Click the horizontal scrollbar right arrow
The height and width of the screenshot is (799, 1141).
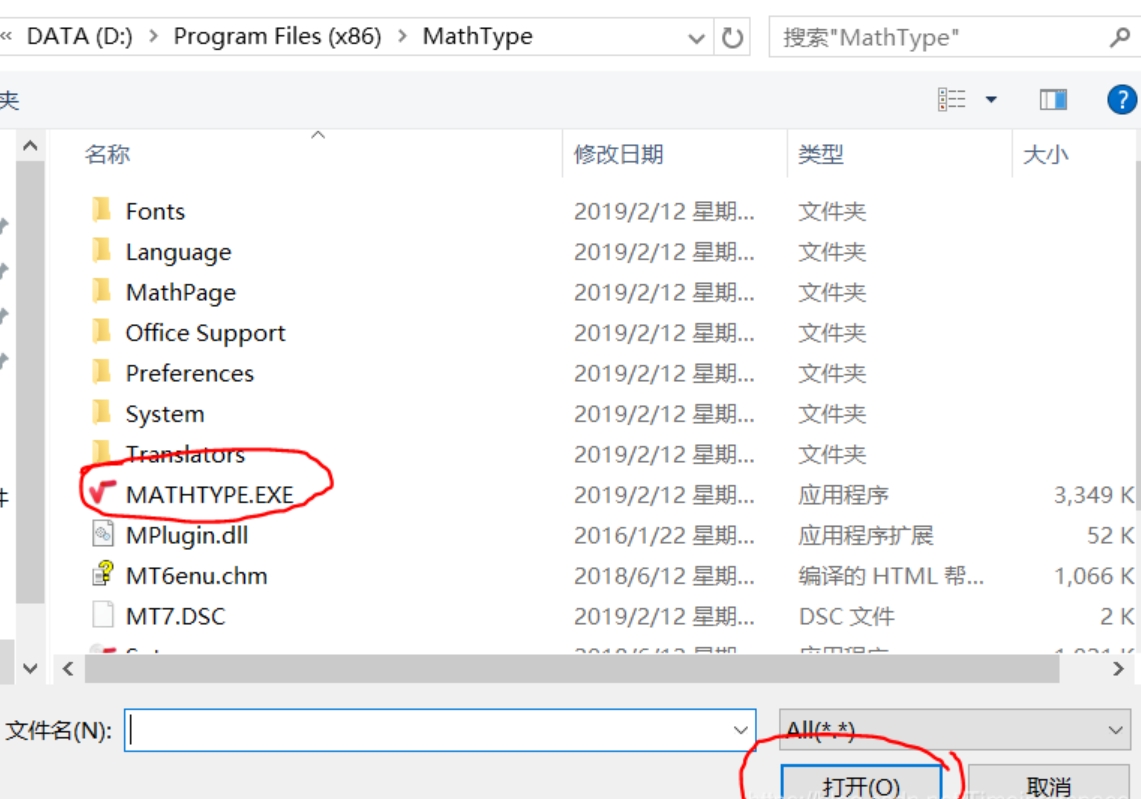click(x=1118, y=668)
